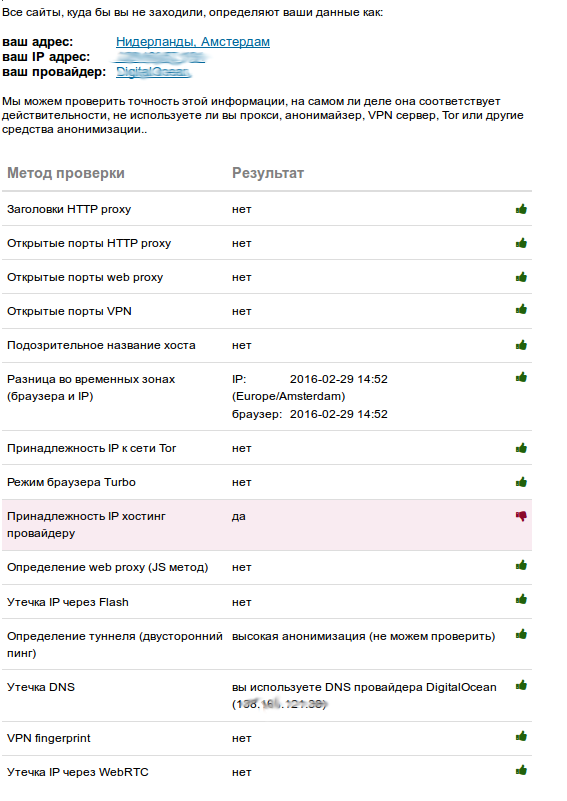
Task: Click thumbs-up icon for Определение туннеля
Action: pos(521,634)
